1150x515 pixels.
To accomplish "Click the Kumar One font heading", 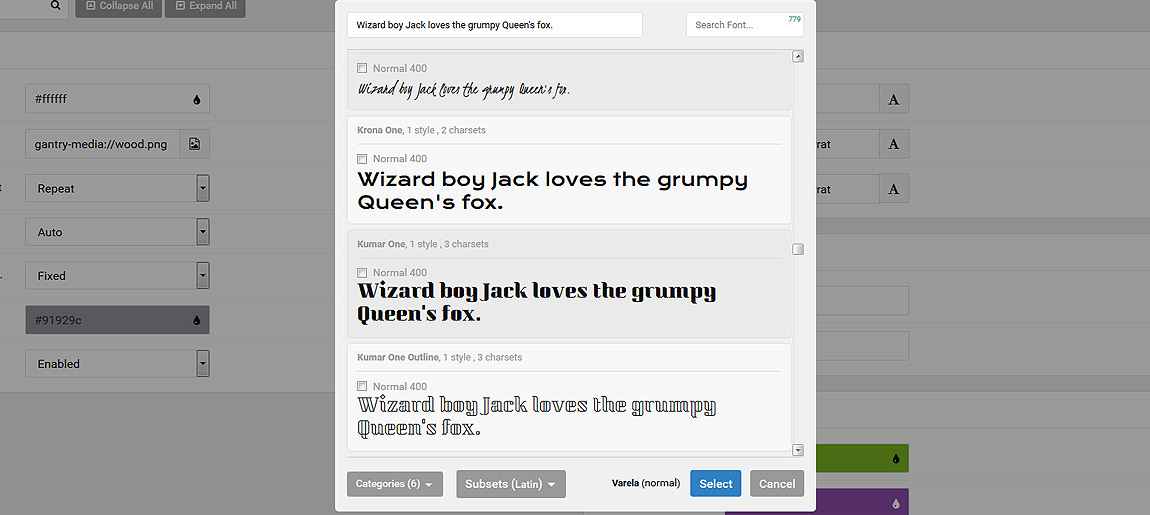I will point(381,244).
